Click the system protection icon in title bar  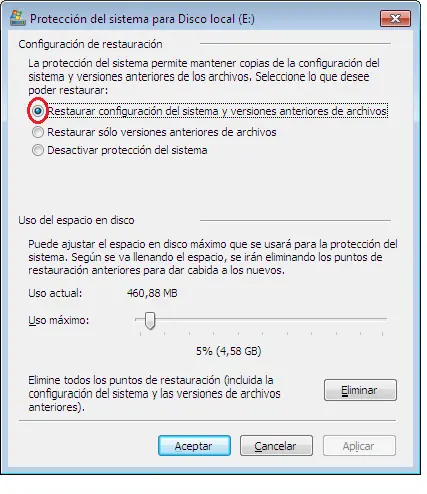[x=18, y=18]
